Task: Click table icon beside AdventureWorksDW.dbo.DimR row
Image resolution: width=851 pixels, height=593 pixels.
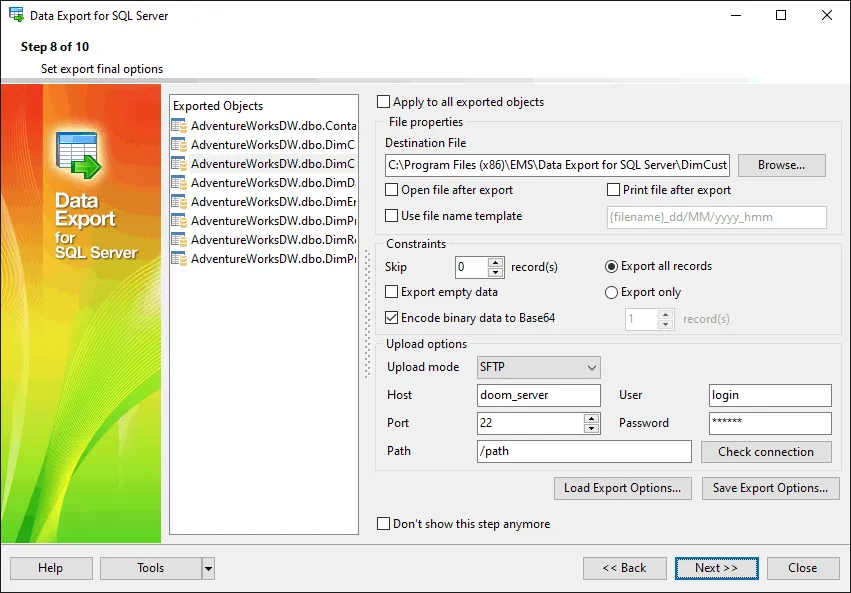Action: [179, 240]
